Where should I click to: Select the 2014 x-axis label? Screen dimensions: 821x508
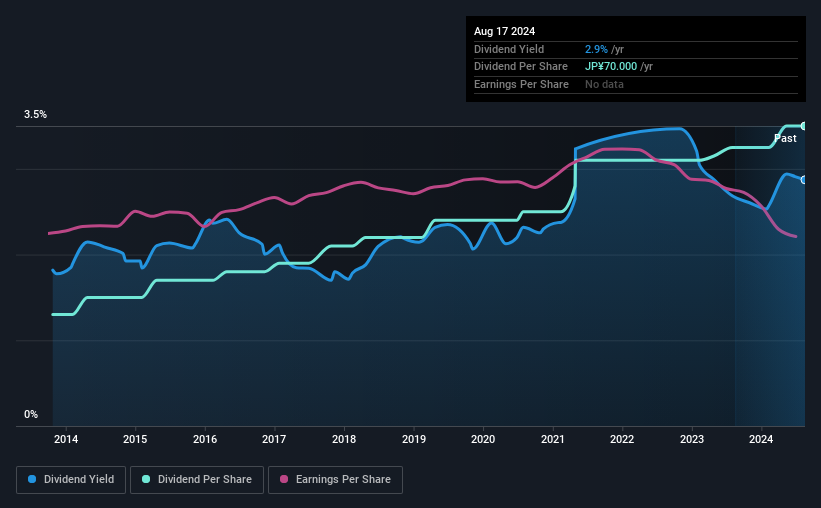66,439
